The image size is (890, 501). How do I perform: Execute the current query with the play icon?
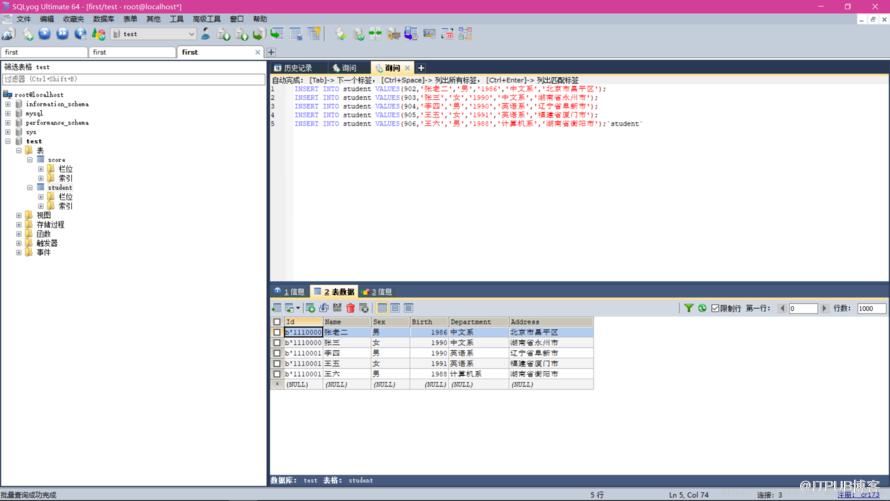click(44, 34)
